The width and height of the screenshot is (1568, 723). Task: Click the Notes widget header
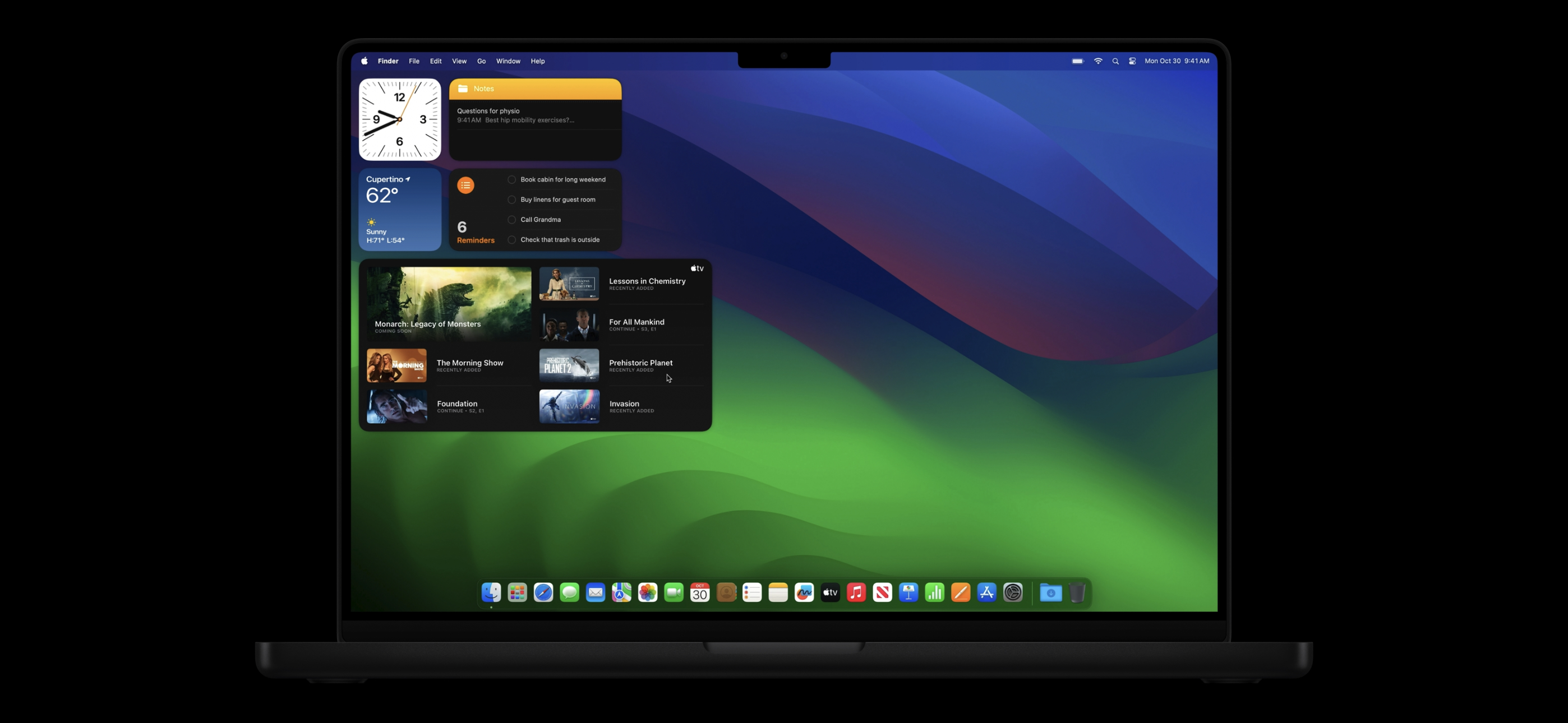click(535, 89)
